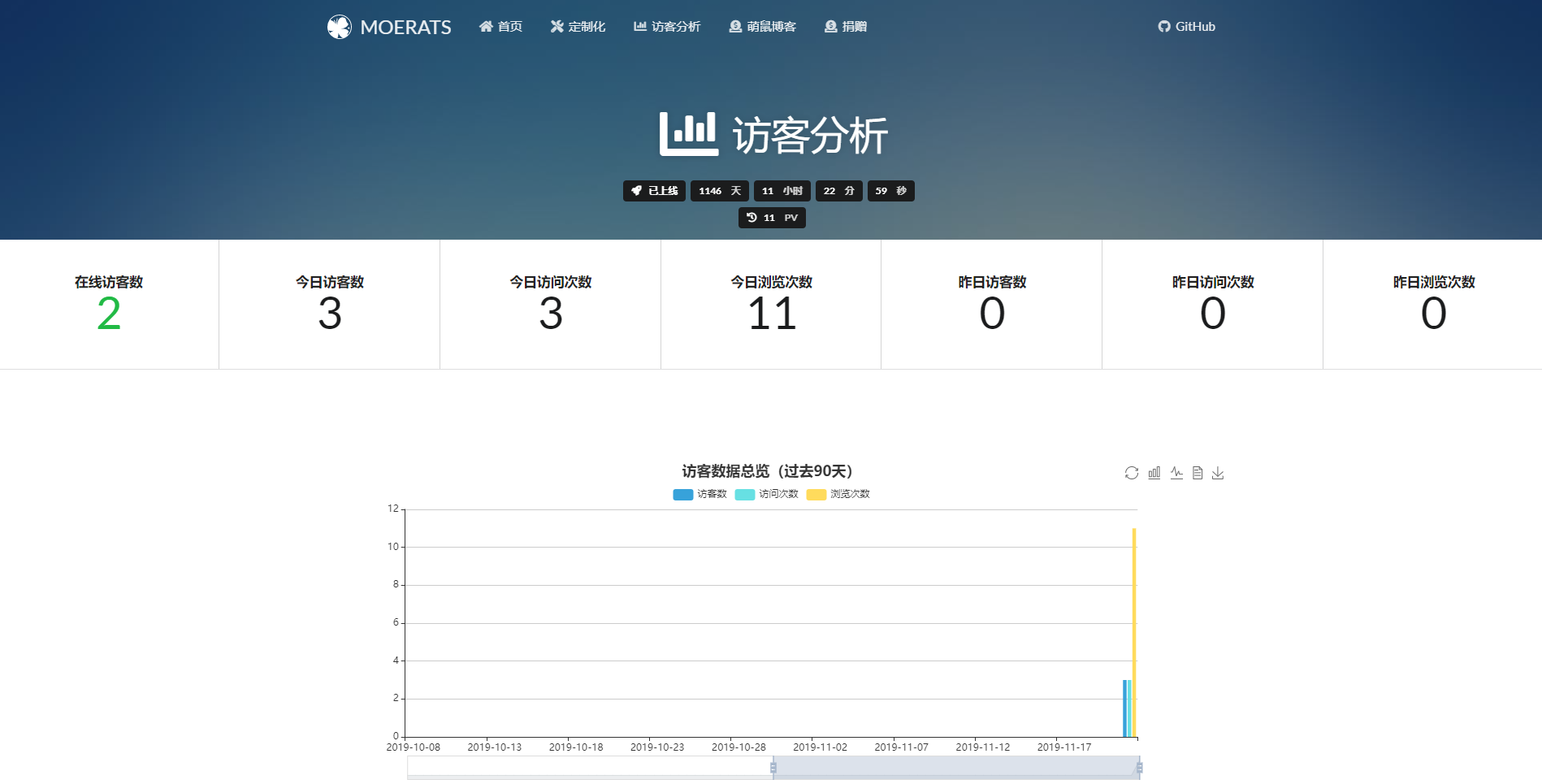Select the 今日访问次数 statistic card

(551, 305)
